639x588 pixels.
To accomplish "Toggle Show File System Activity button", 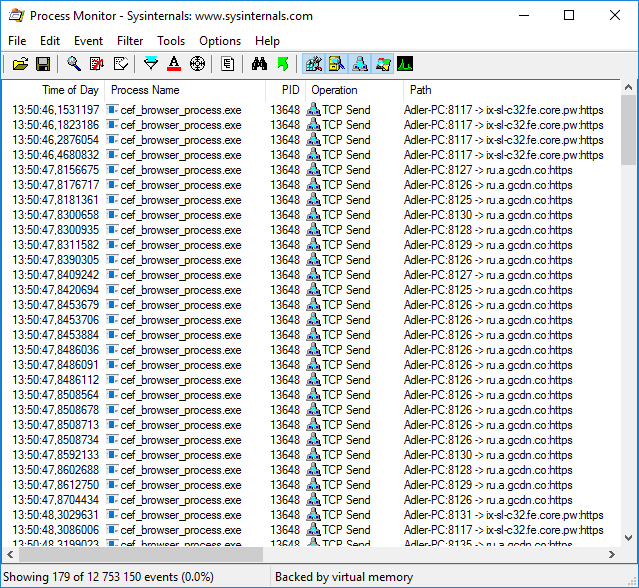I will click(337, 64).
